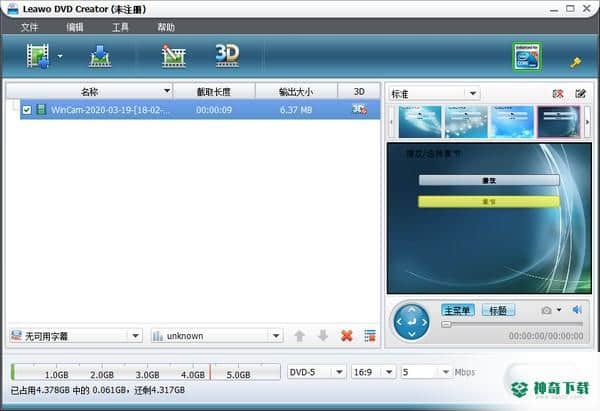Click the yellow menu button in preview
600x411 pixels.
coord(489,201)
